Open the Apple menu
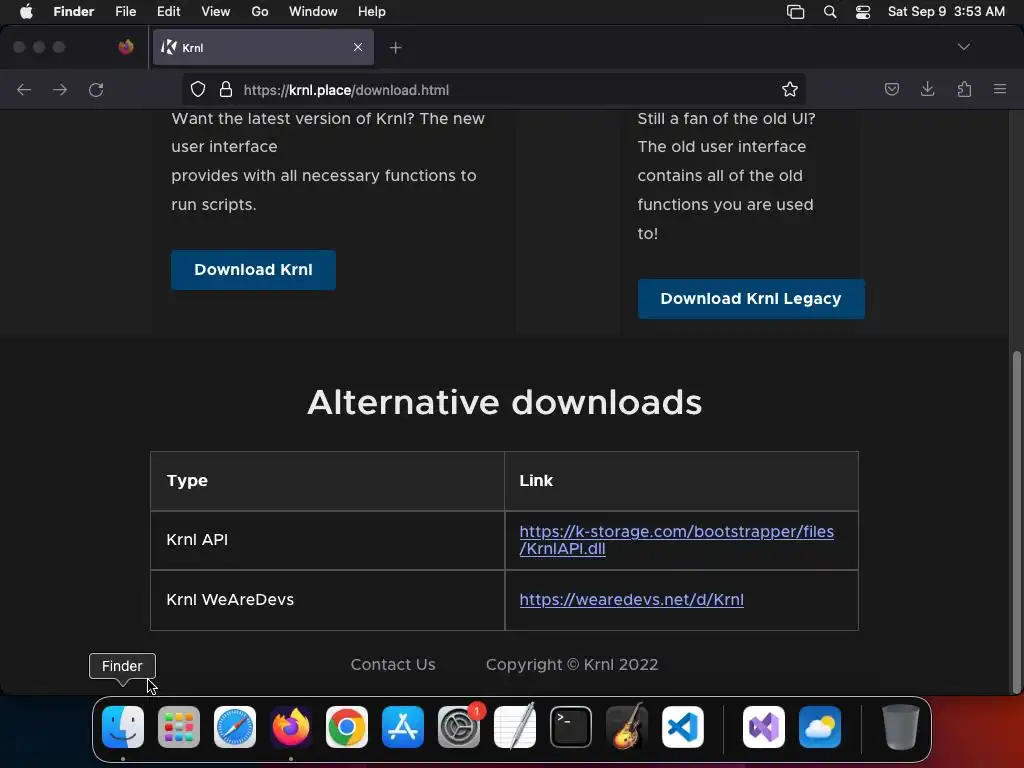Screen dimensions: 1024x768 click(26, 12)
